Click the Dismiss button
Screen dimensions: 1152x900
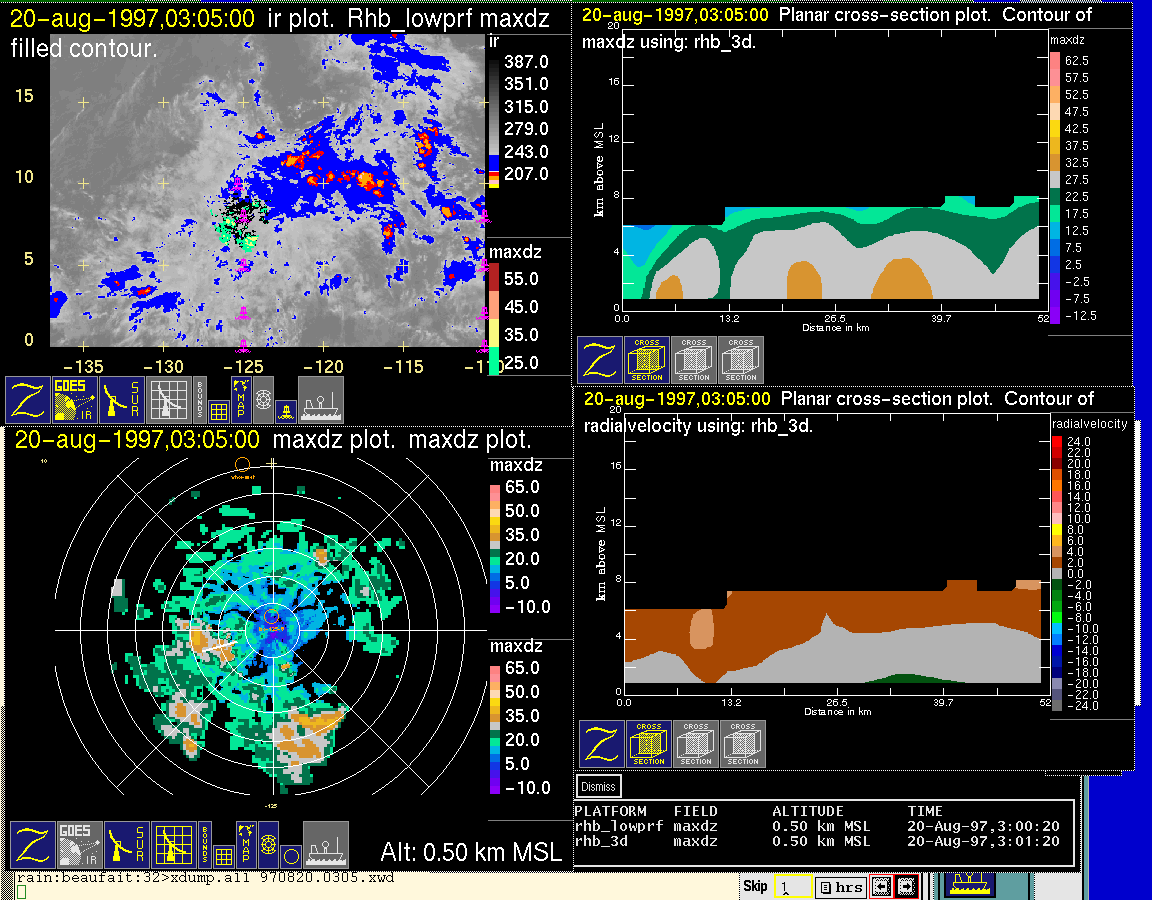(598, 787)
